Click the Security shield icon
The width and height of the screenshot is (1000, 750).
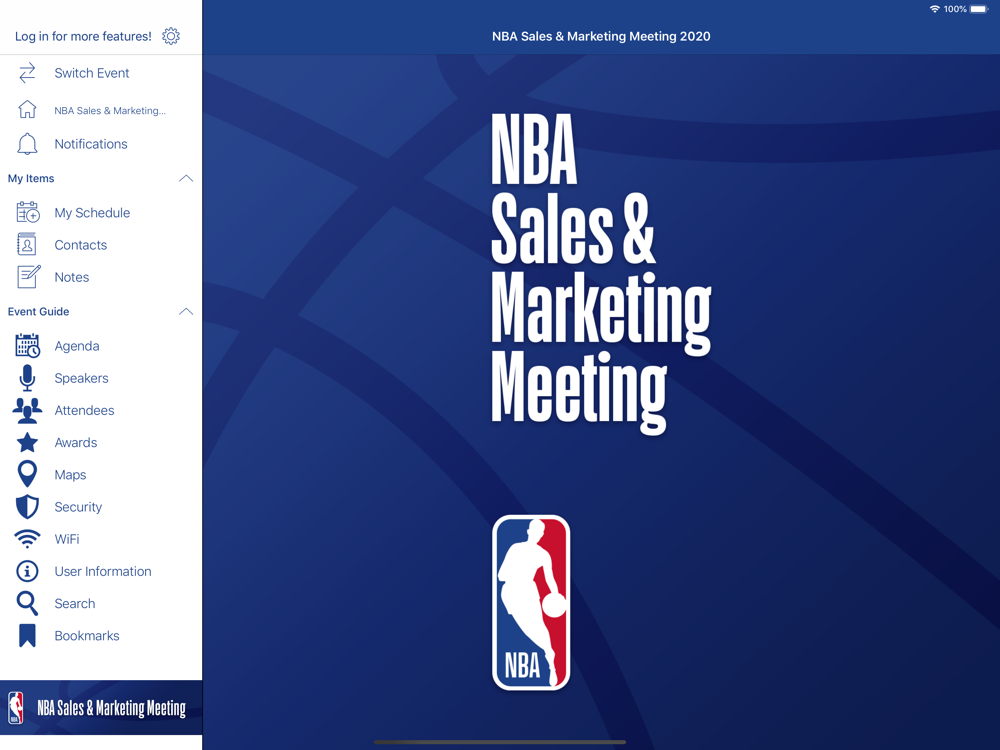click(x=27, y=507)
